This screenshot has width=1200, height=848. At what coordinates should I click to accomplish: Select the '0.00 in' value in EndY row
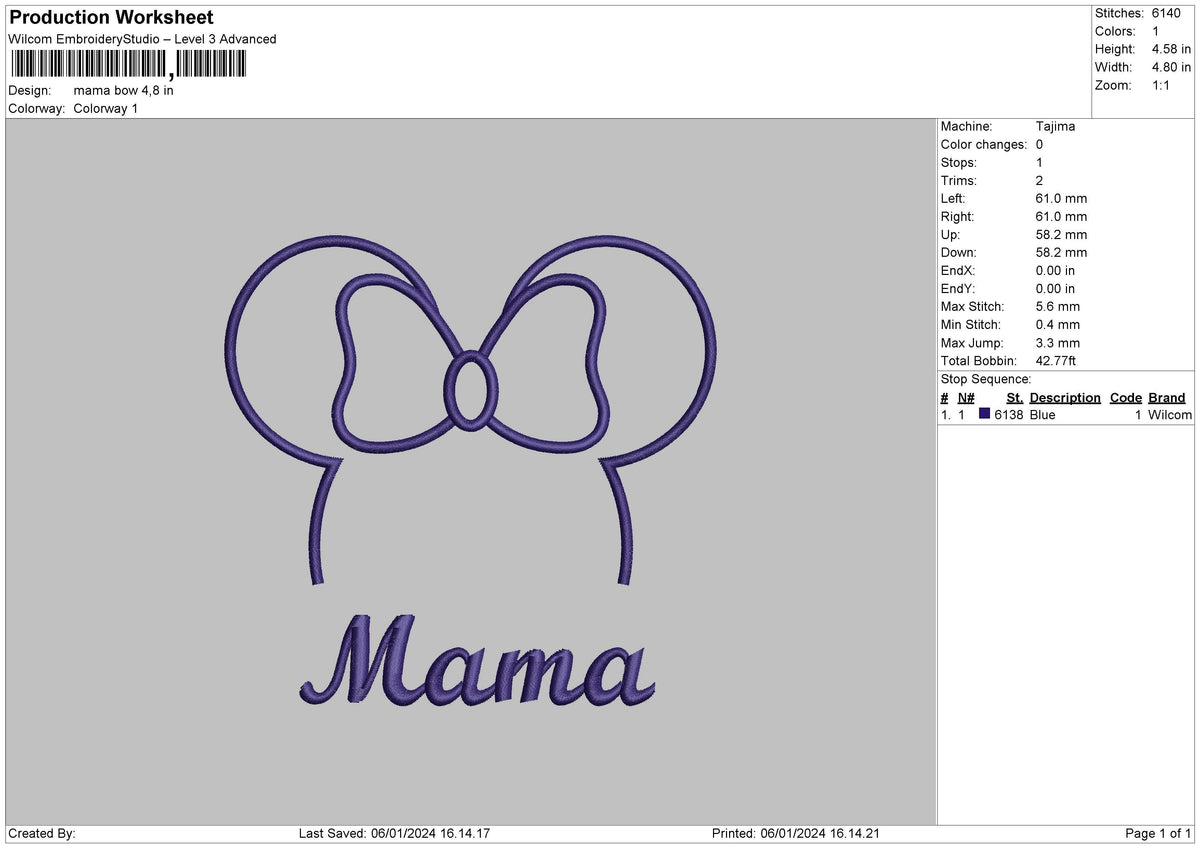1056,289
